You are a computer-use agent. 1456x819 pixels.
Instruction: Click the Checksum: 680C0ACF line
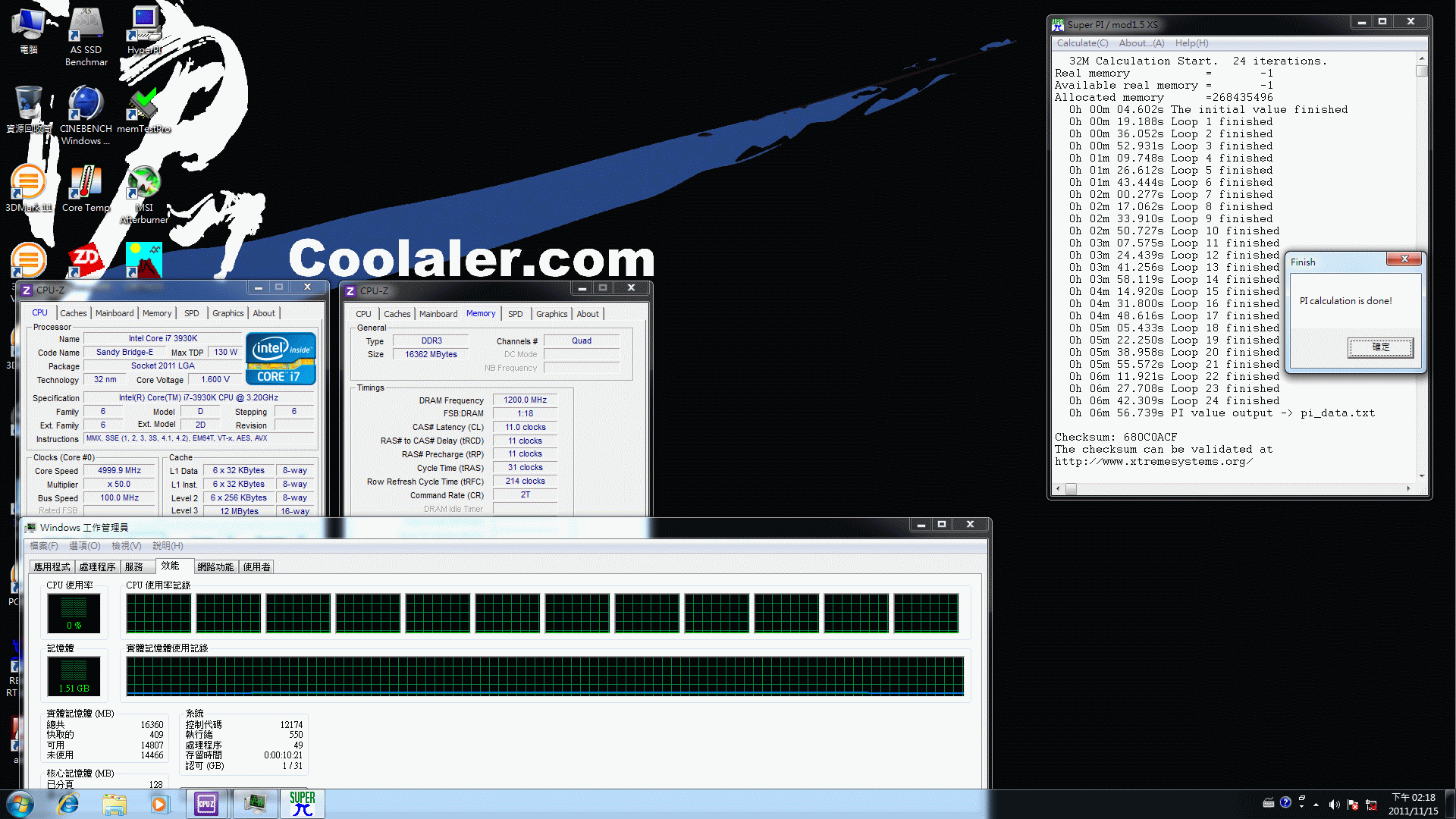1116,438
